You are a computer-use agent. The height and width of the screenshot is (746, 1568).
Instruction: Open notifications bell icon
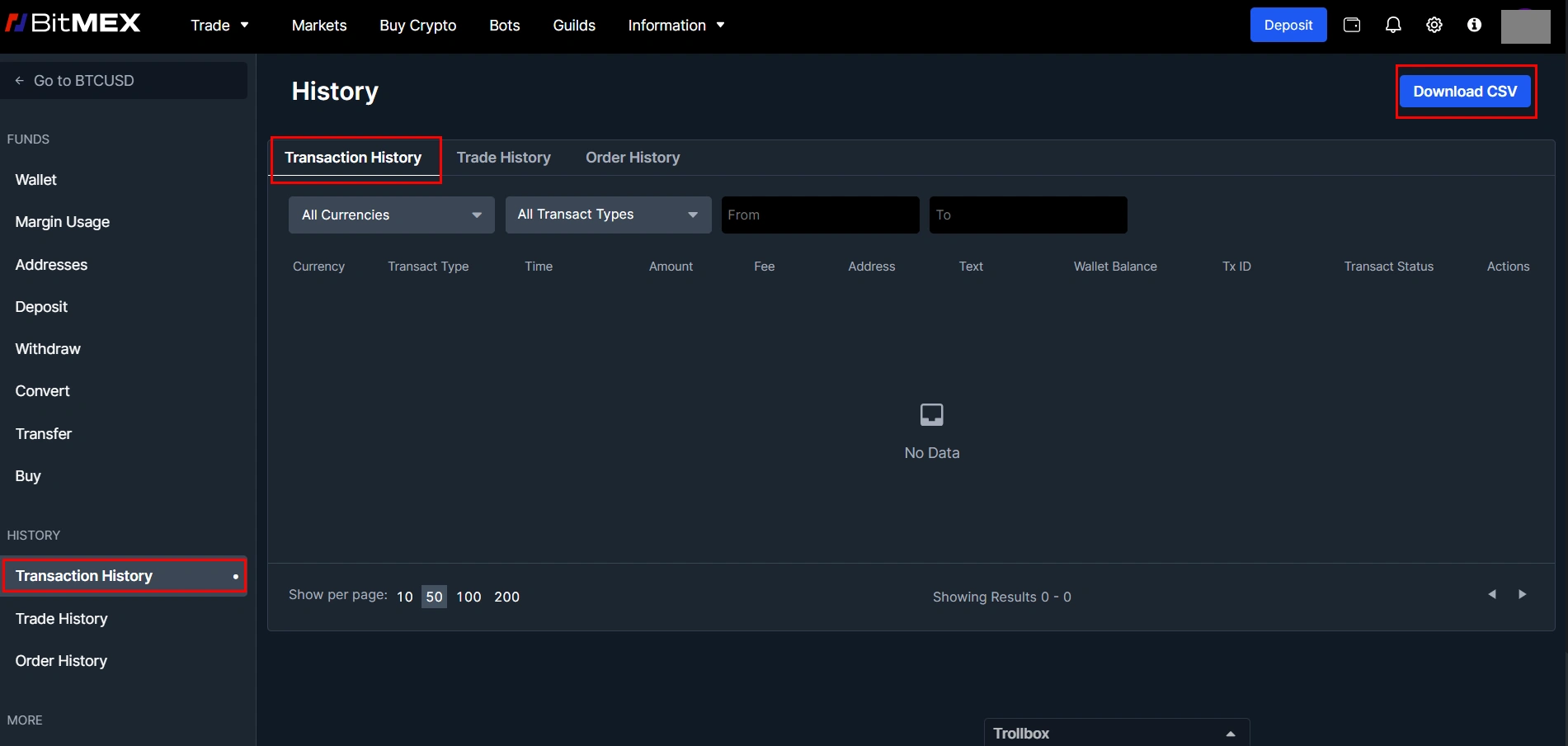coord(1393,25)
